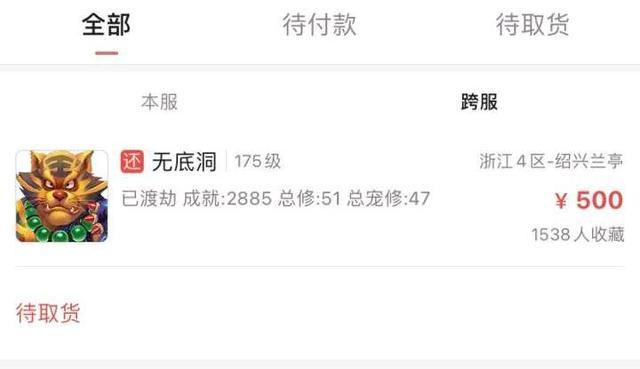Tap the 已渡劫 status text

point(149,199)
